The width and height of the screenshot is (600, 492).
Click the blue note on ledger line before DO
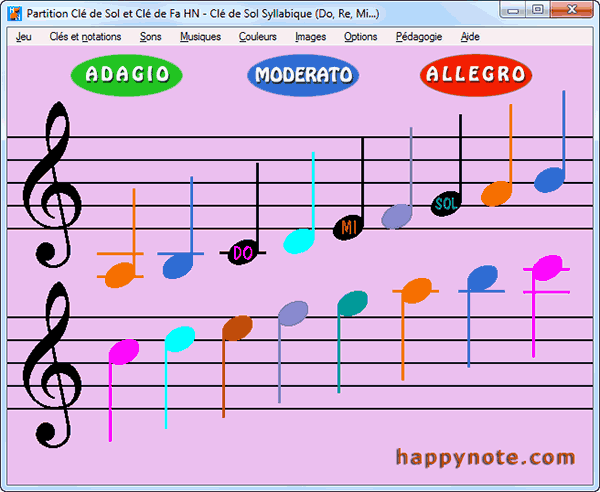[178, 265]
